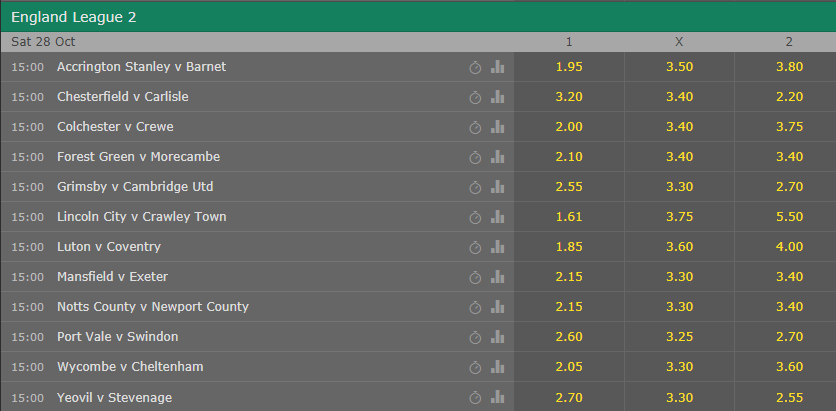Image resolution: width=836 pixels, height=411 pixels.
Task: Open Grimsby v Cambridge Utd match
Action: point(135,187)
